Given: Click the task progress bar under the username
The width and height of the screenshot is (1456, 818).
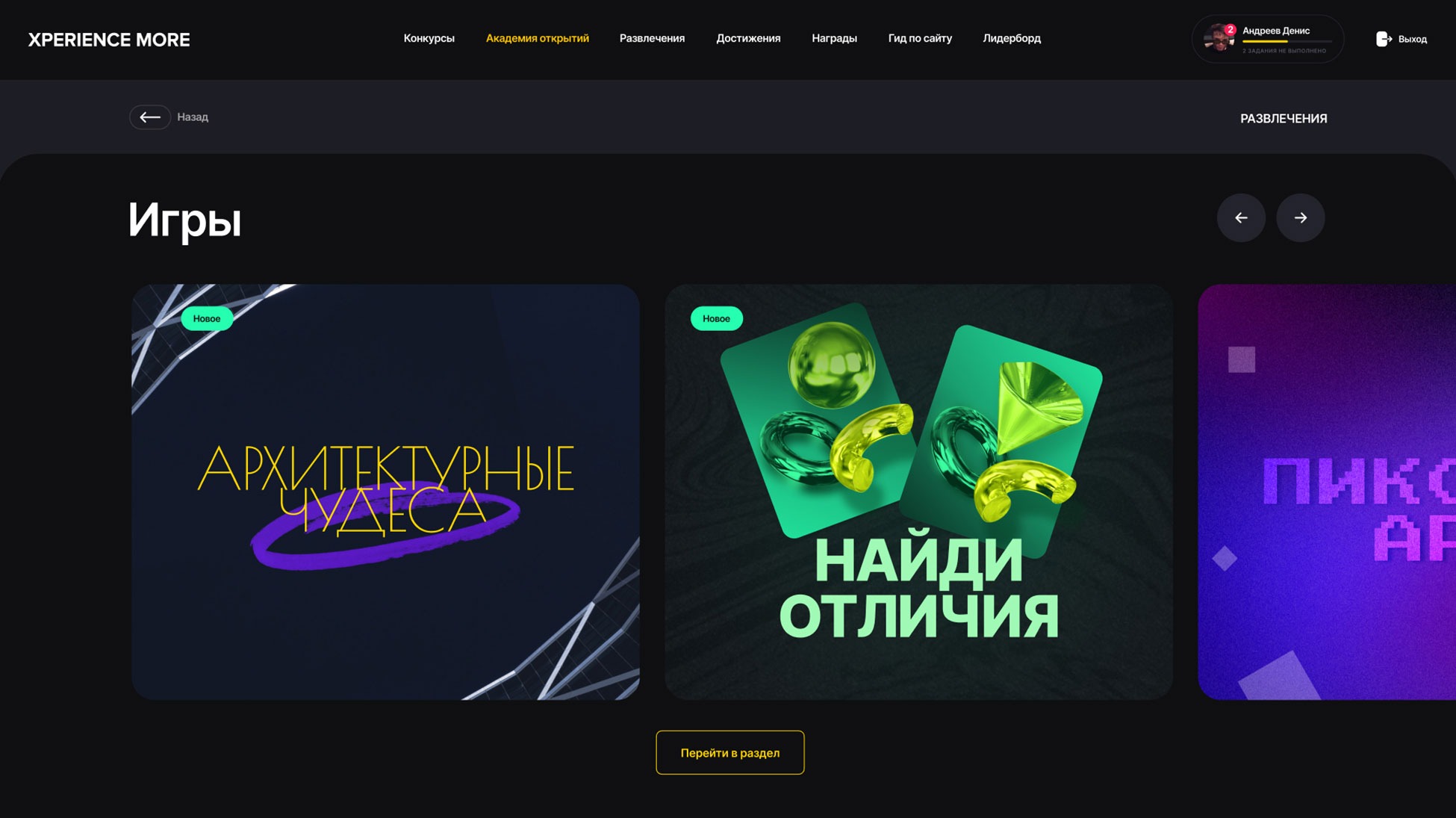Looking at the screenshot, I should point(1287,42).
